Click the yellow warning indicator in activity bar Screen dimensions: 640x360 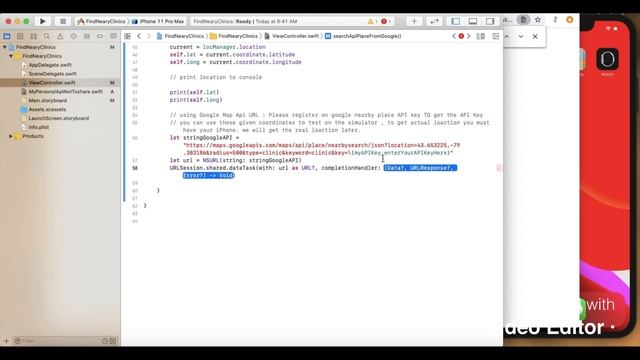372,21
